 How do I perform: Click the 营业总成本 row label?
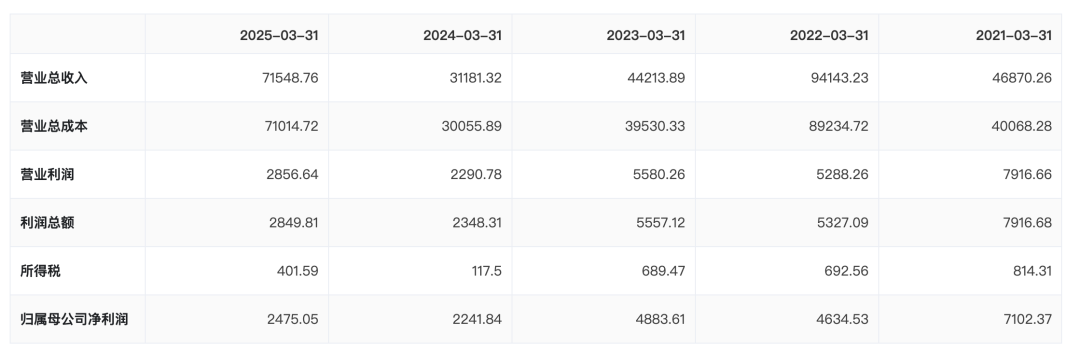click(x=54, y=126)
